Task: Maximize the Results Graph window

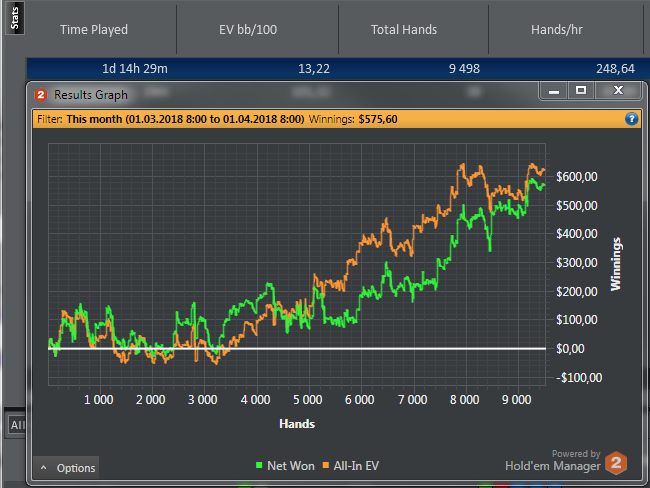Action: 581,90
